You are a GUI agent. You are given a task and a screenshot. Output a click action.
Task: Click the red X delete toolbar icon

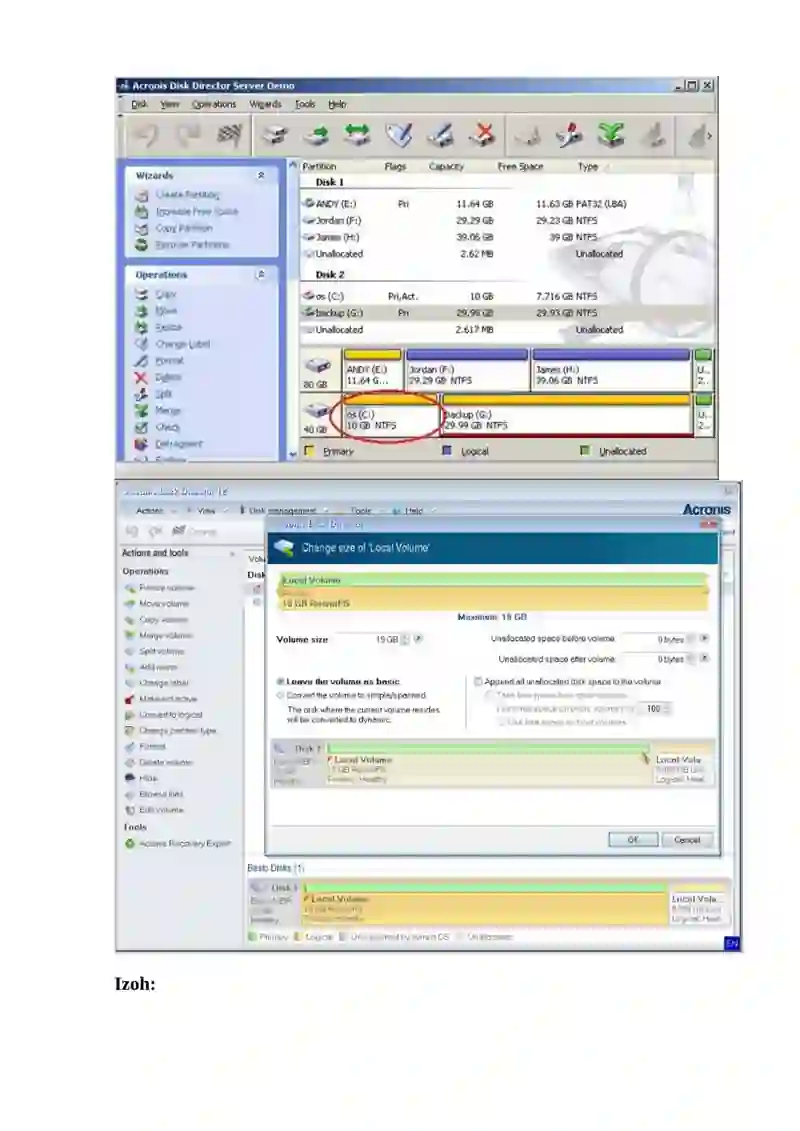click(x=481, y=136)
